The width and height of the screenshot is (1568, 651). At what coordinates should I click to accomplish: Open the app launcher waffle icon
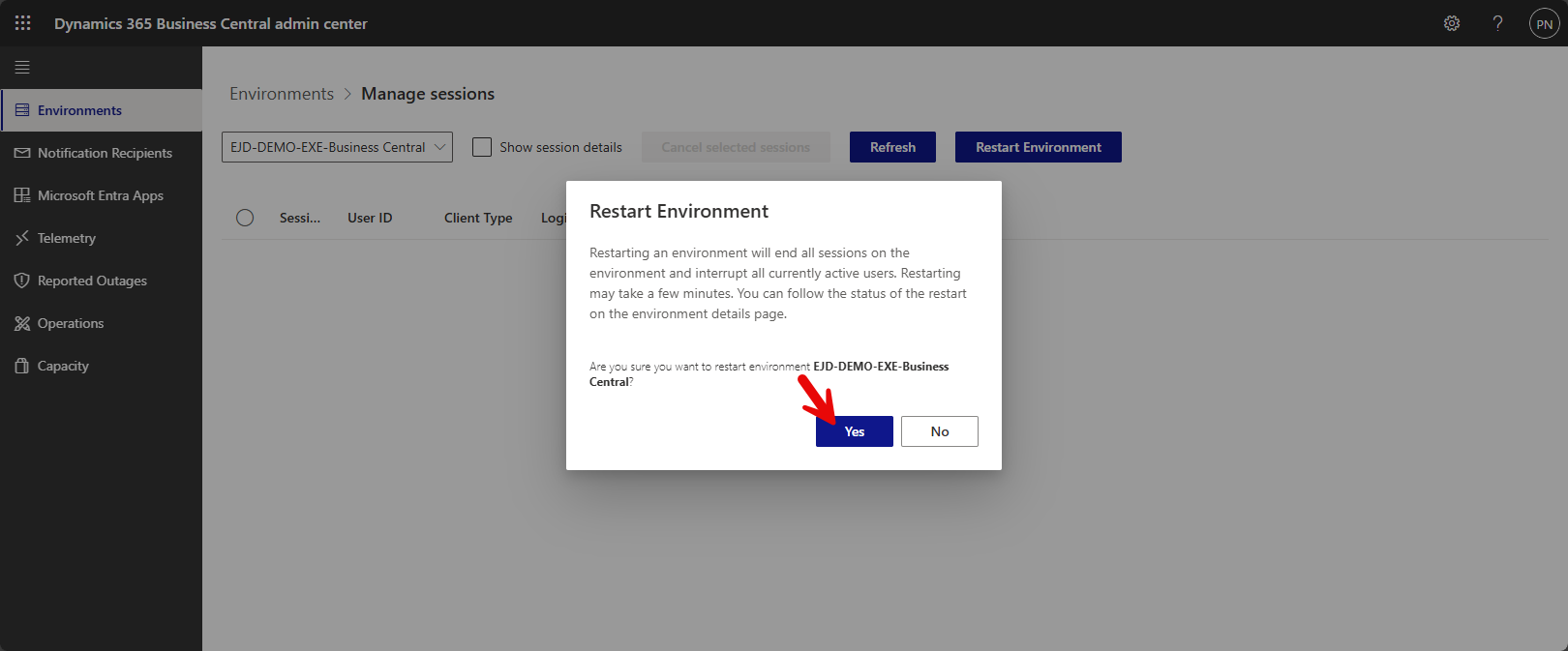(x=23, y=23)
